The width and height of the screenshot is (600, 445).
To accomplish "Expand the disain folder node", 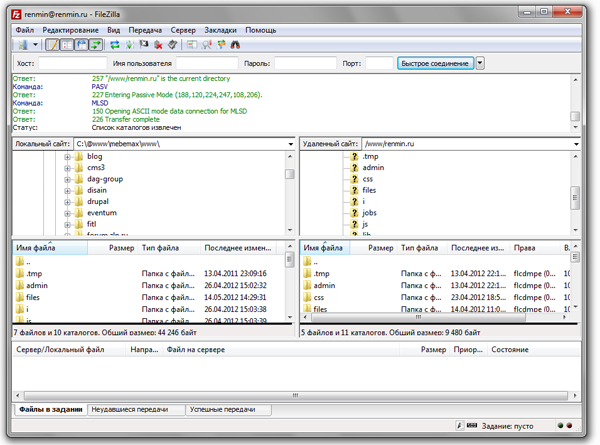I will click(x=67, y=191).
